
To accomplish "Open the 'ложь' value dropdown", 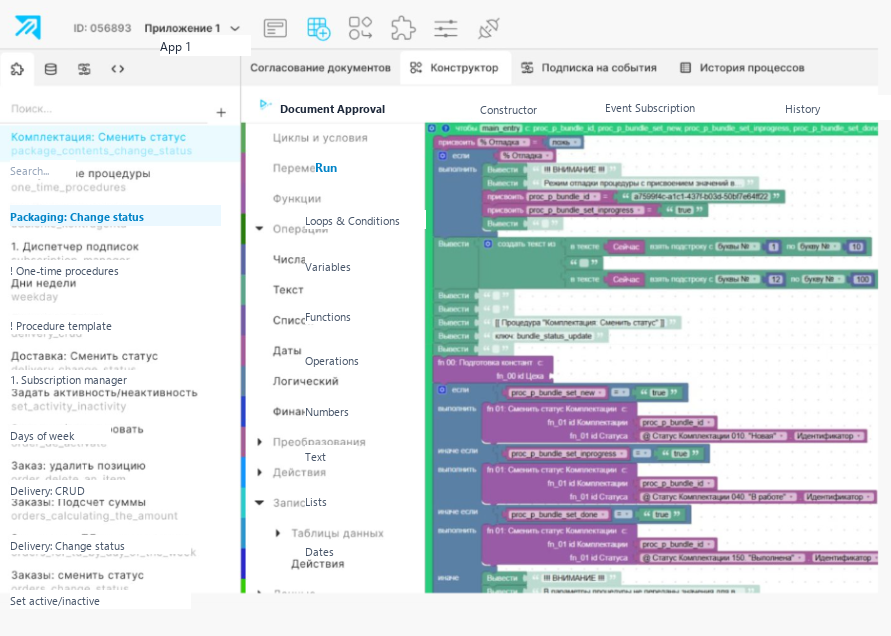I will (565, 142).
